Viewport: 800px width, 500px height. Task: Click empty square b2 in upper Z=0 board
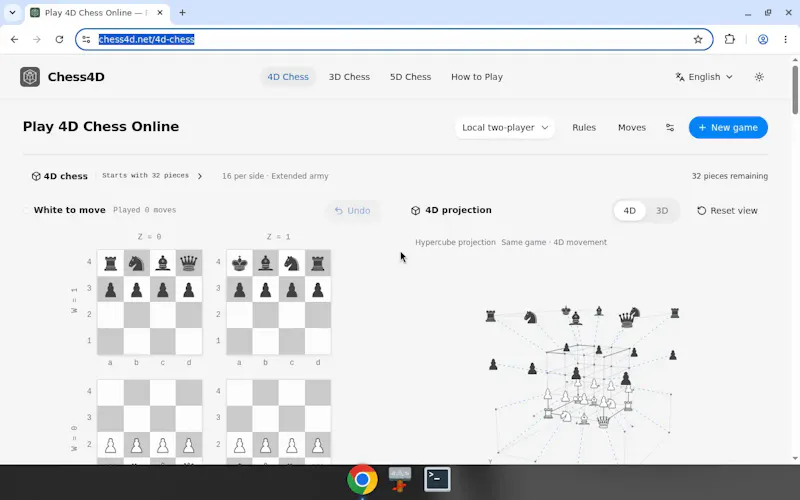[137, 315]
